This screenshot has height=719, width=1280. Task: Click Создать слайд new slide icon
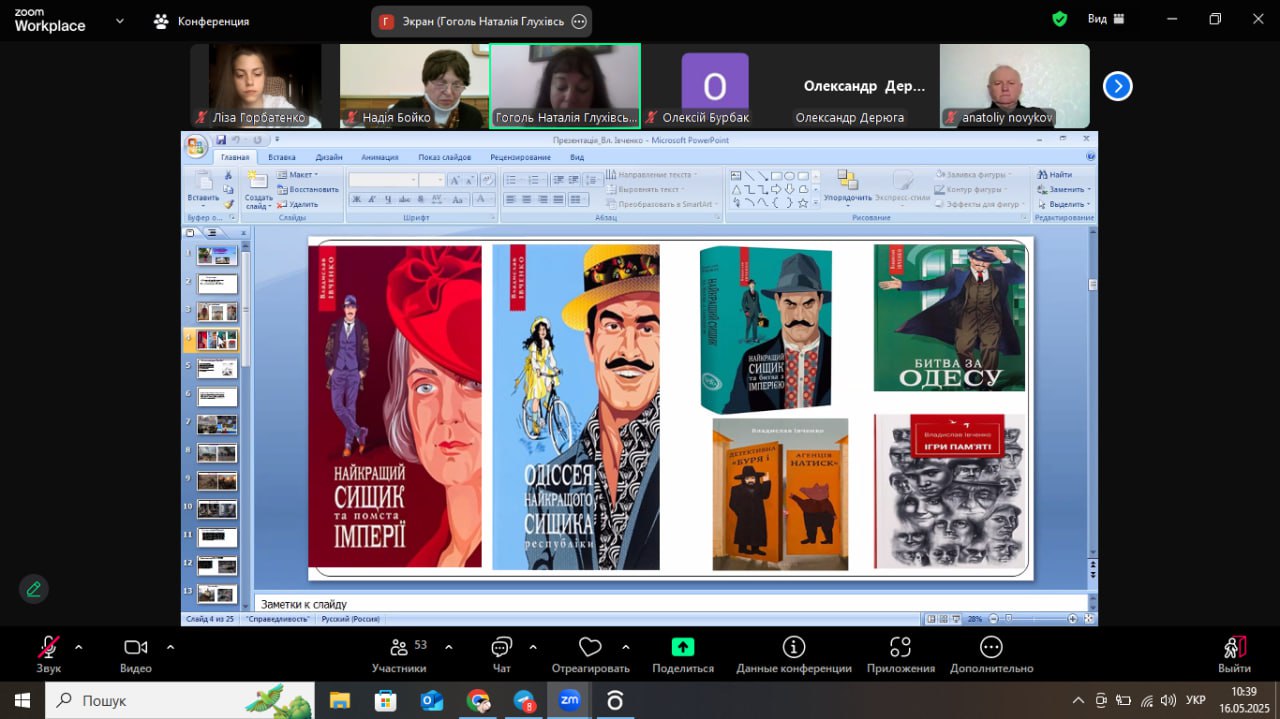click(x=258, y=180)
